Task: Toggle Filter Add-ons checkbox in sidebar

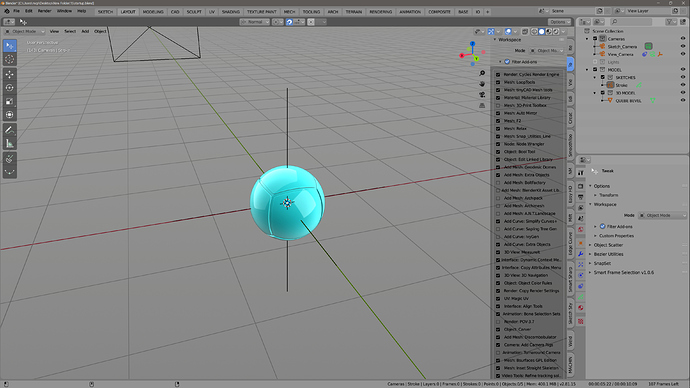Action: pyautogui.click(x=507, y=62)
